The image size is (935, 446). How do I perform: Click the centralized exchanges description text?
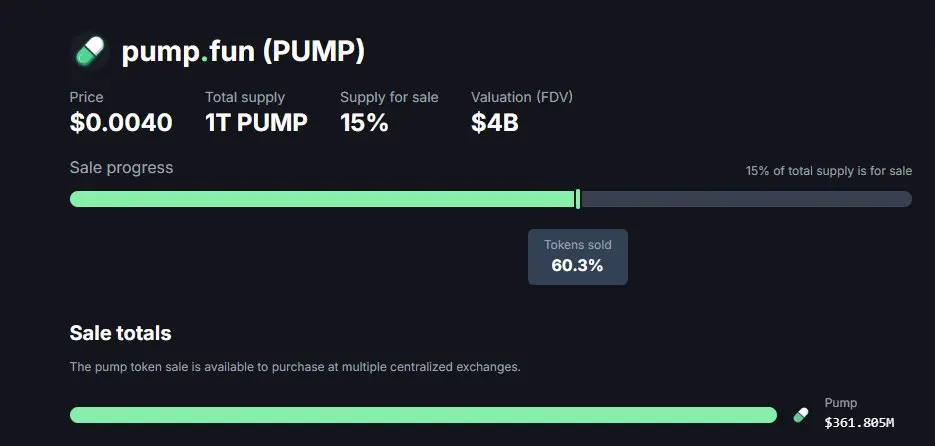(295, 367)
